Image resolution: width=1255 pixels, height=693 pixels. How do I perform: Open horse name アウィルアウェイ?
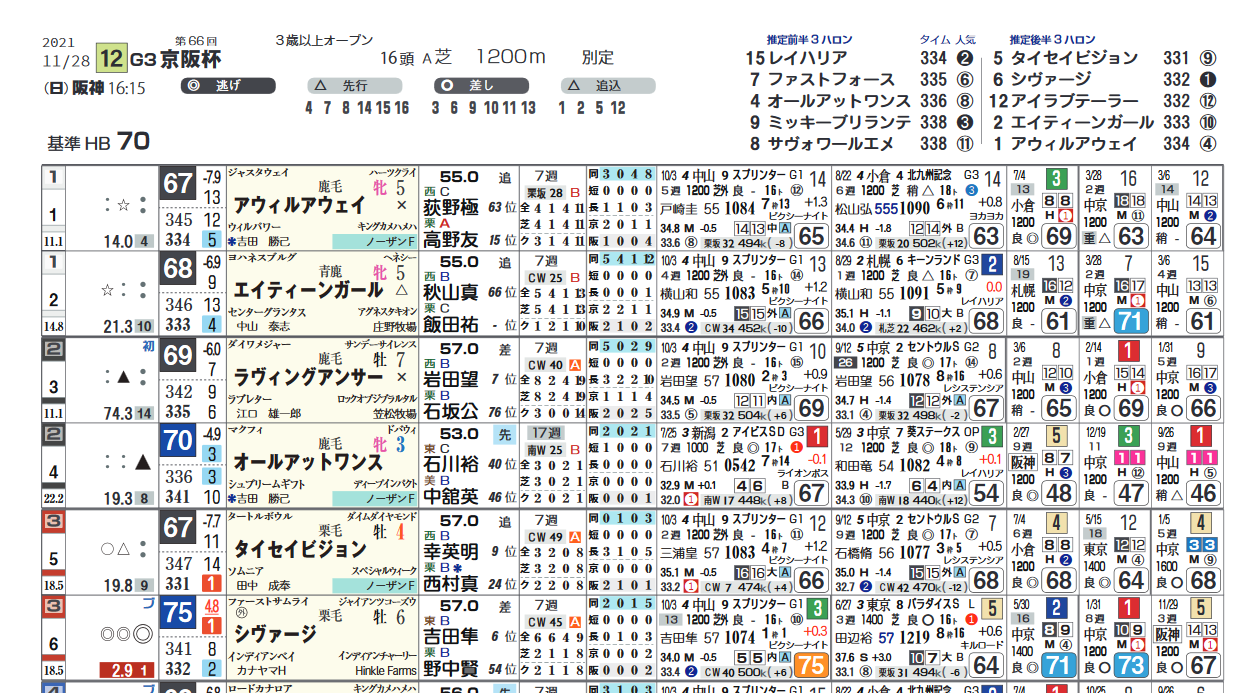299,205
